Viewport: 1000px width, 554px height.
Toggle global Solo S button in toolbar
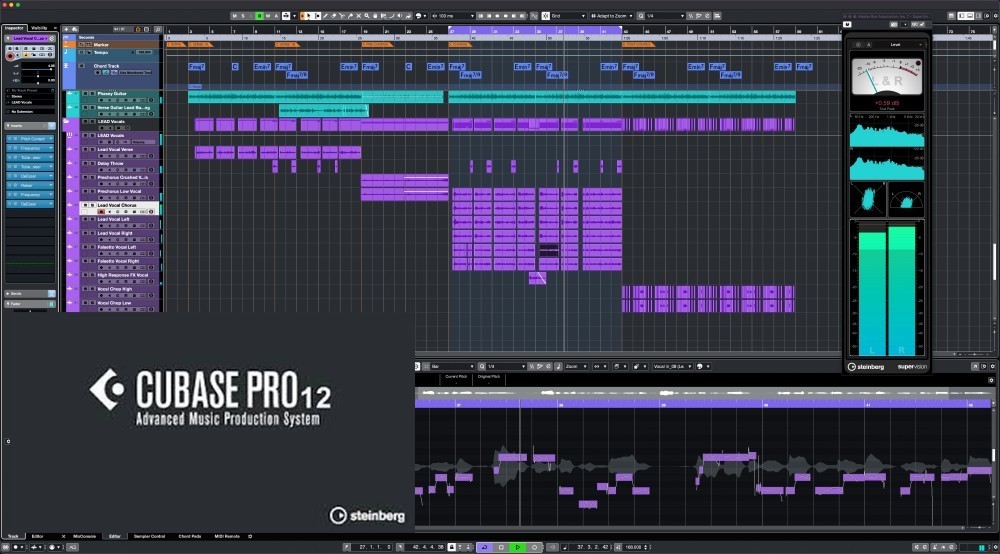(242, 16)
